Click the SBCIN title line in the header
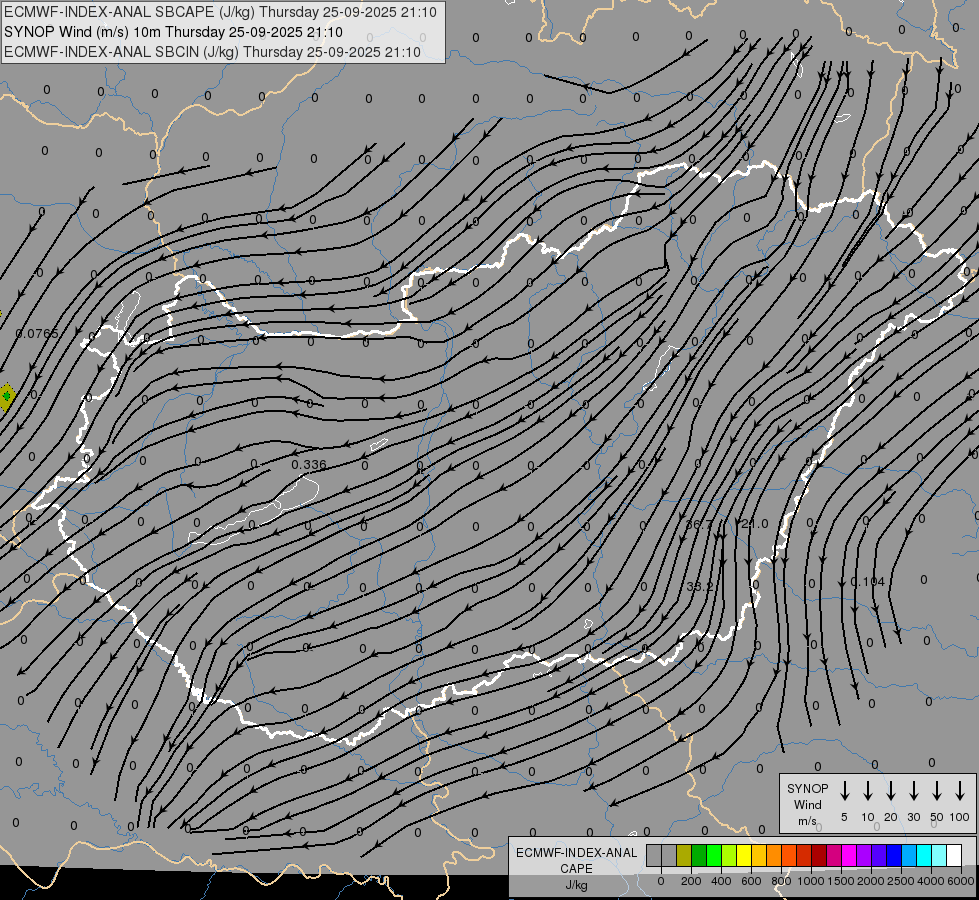Screen dimensions: 979x900 click(x=212, y=52)
